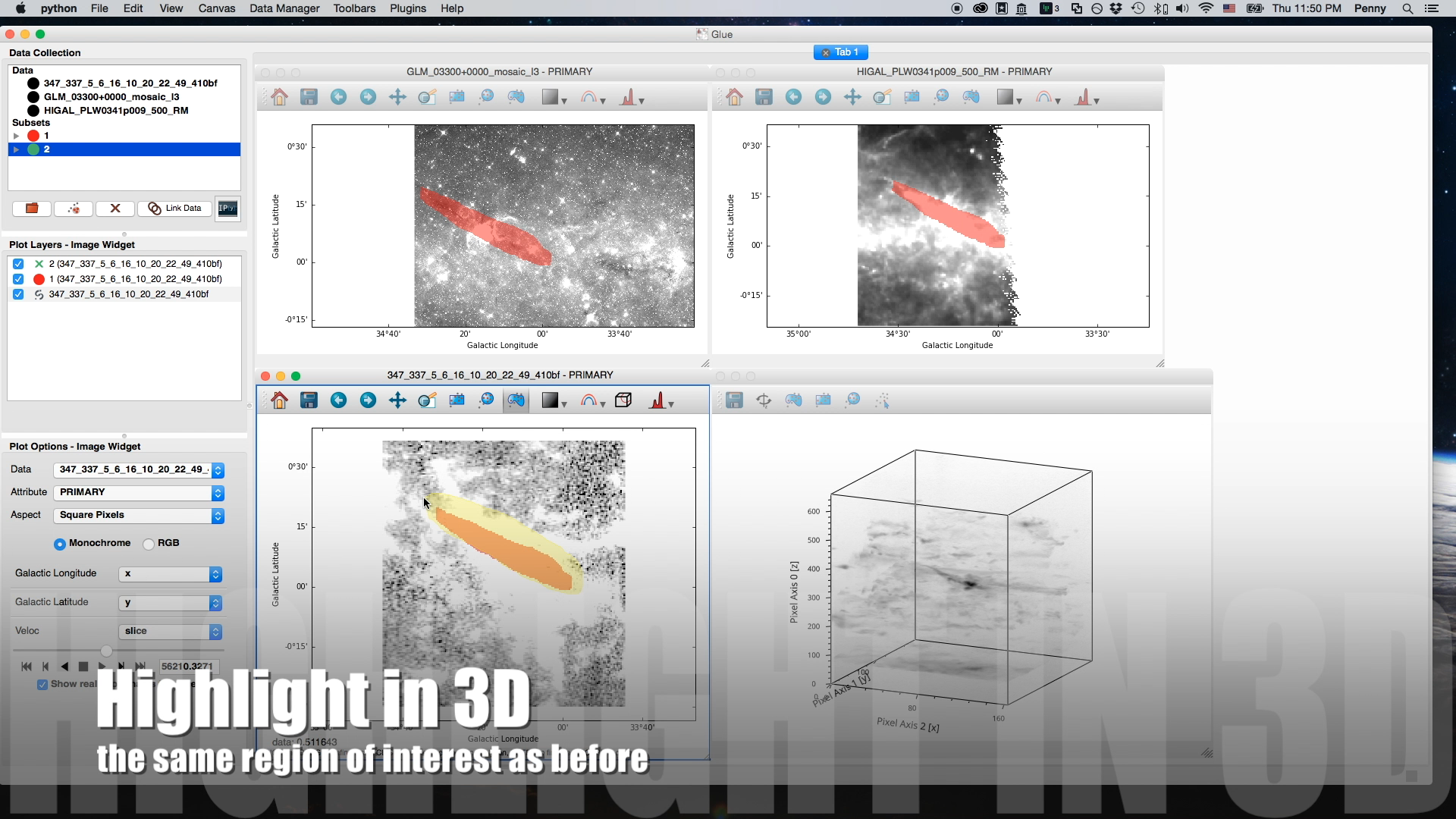This screenshot has height=819, width=1456.
Task: Click the 3D cube extract icon
Action: click(x=623, y=400)
